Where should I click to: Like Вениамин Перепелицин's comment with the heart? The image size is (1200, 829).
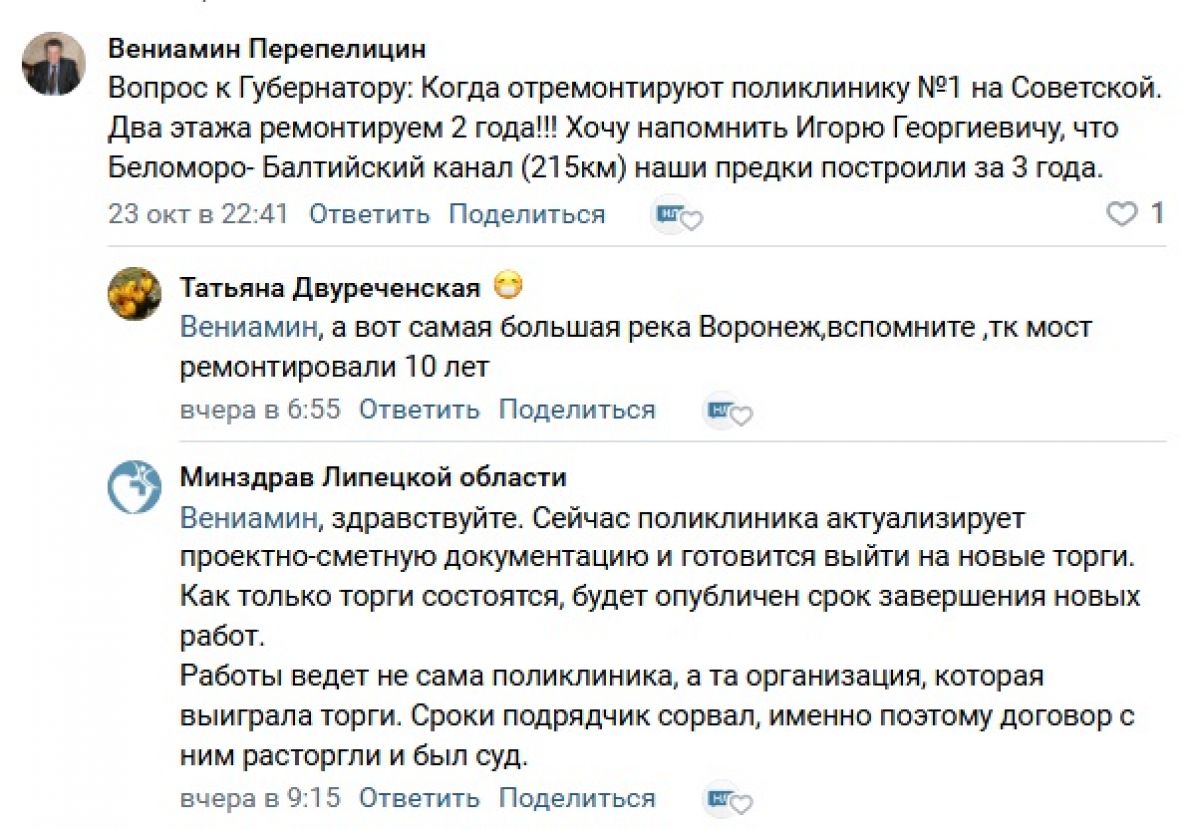tap(1123, 213)
